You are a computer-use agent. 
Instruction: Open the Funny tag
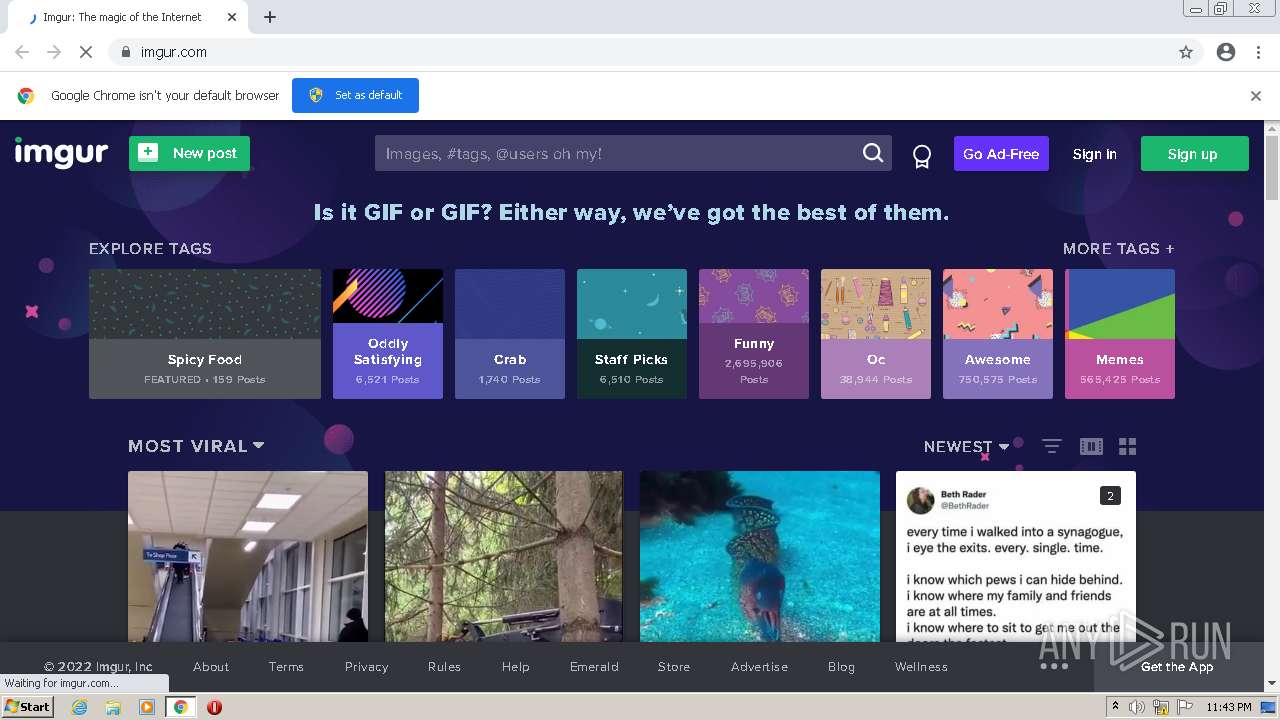(754, 334)
